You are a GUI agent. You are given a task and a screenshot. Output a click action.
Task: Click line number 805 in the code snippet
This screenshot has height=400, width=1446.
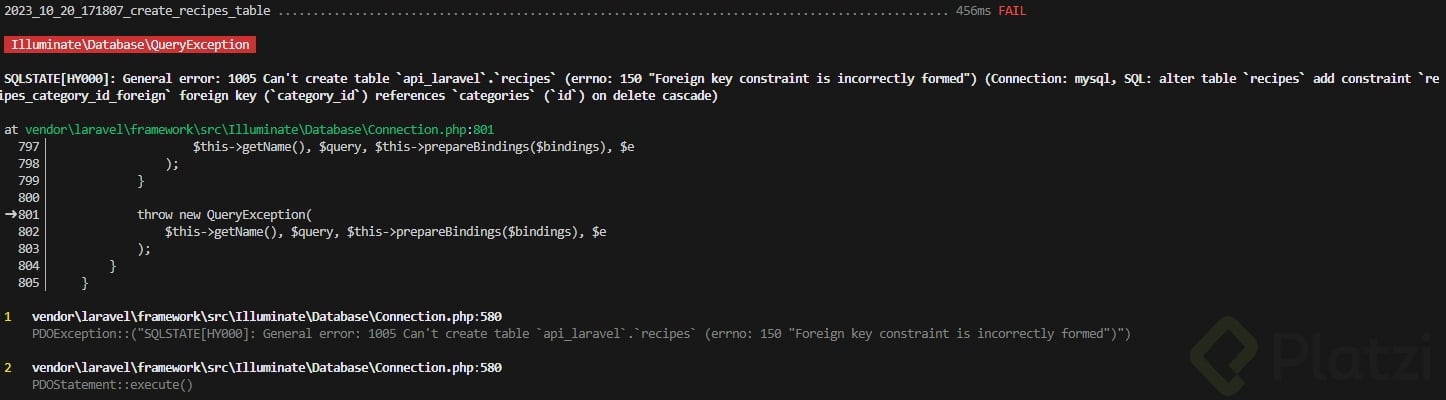28,283
